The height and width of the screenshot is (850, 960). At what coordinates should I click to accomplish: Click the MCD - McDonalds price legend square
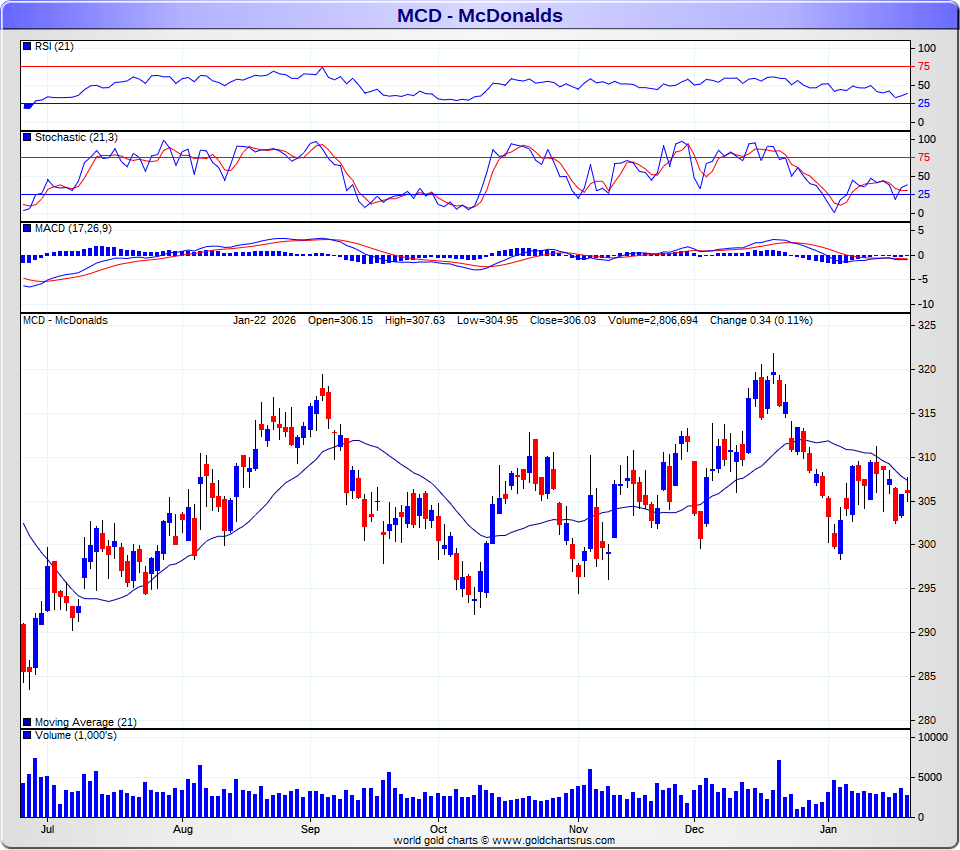[27, 321]
